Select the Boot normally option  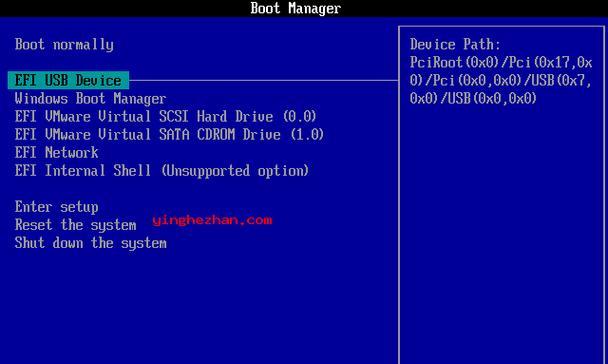64,45
